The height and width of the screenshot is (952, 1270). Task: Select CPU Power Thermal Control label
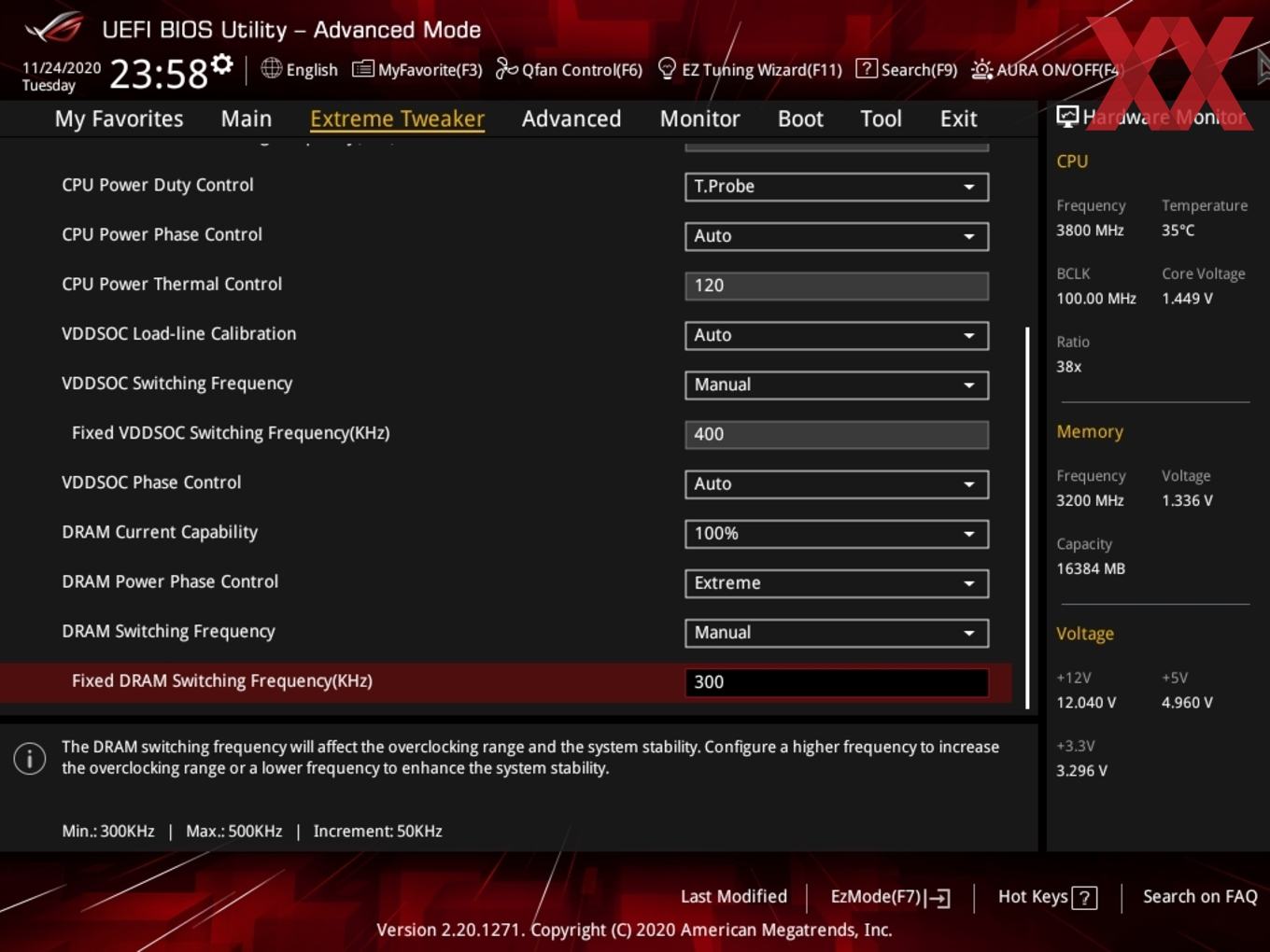pos(172,284)
